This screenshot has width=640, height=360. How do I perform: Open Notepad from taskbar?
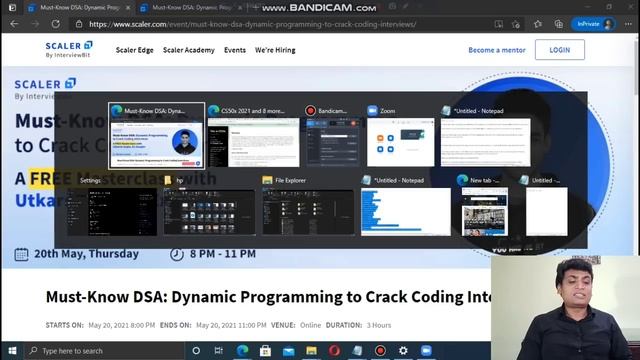coord(357,351)
